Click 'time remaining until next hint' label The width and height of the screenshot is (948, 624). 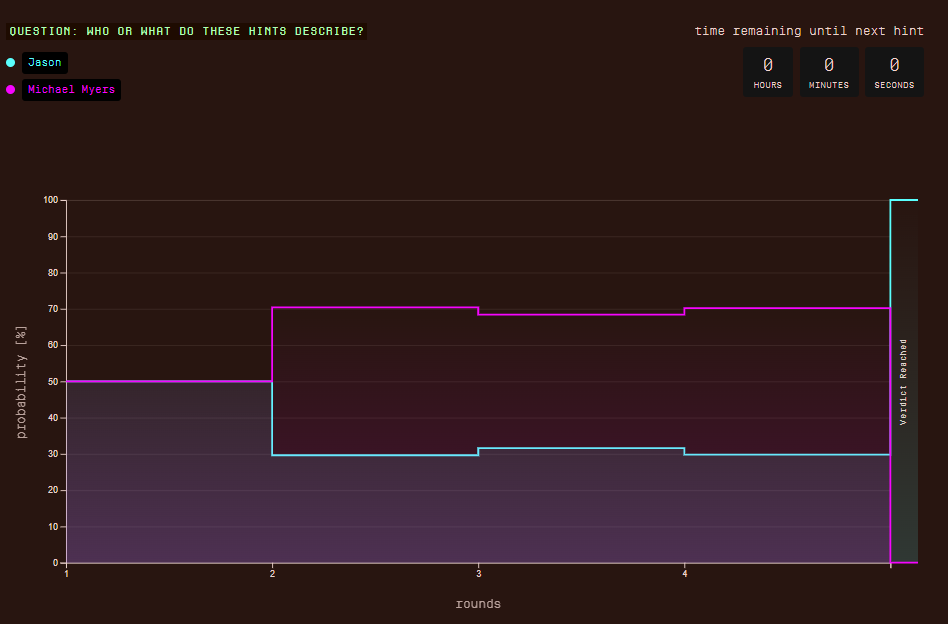[809, 31]
